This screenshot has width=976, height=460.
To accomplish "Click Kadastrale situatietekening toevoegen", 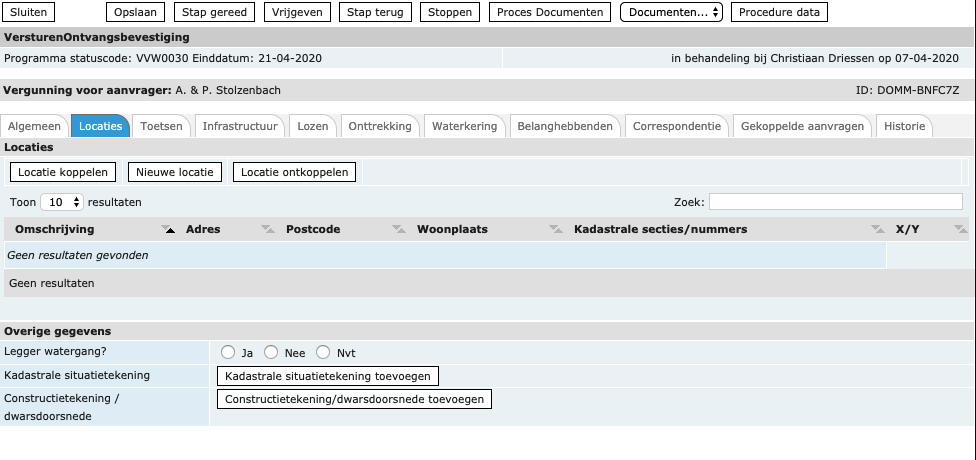I will click(328, 376).
